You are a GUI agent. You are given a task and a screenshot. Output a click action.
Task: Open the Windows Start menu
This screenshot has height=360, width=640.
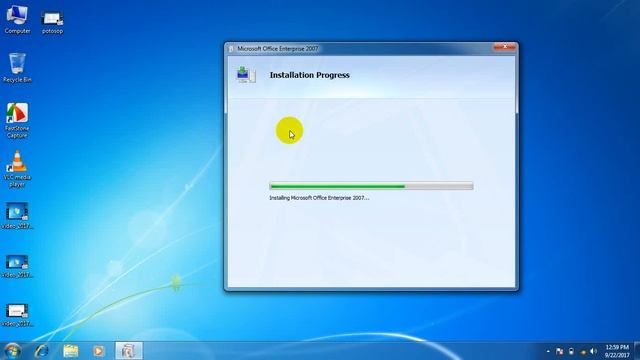[12, 351]
